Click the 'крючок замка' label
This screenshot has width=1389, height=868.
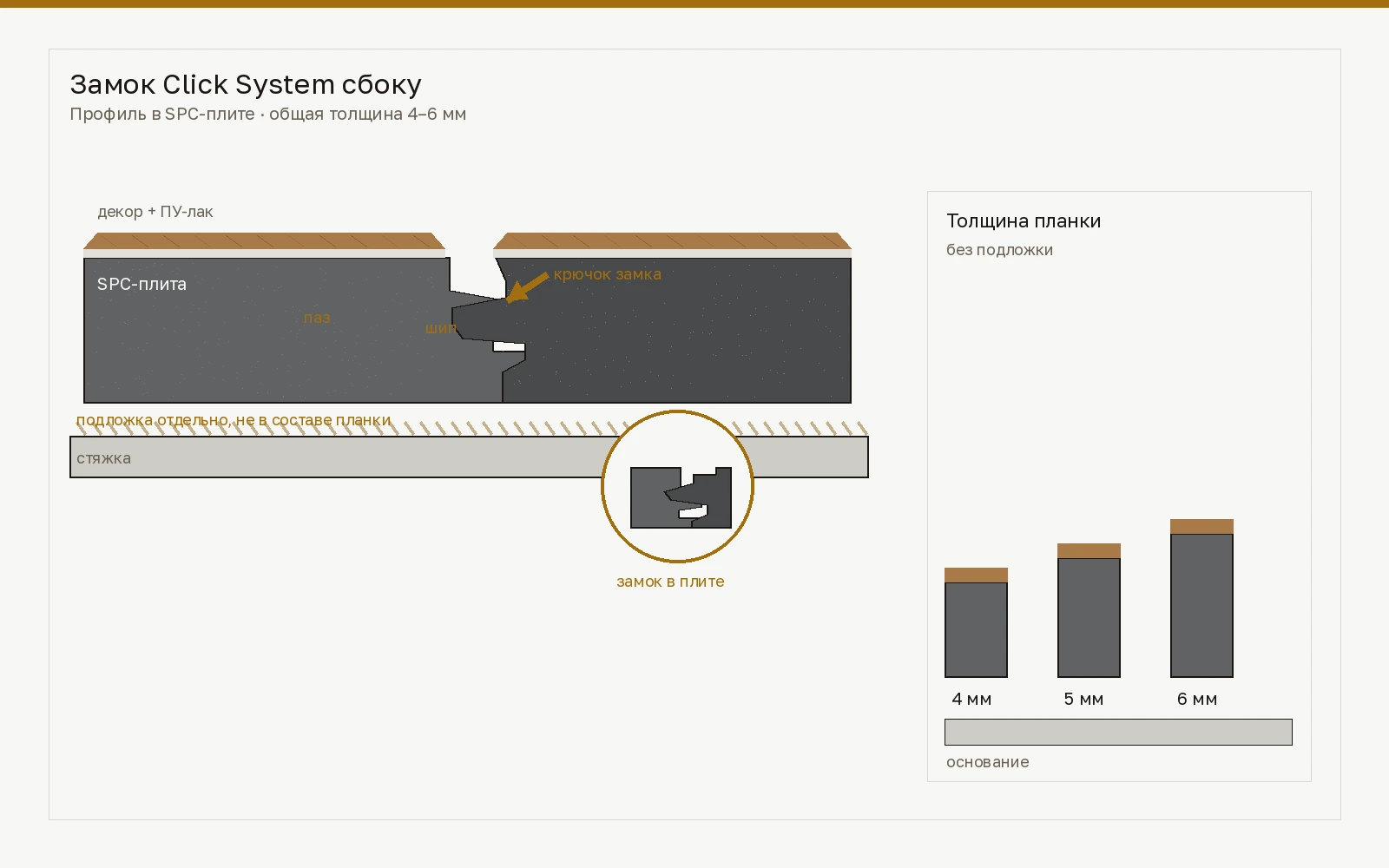coord(608,274)
